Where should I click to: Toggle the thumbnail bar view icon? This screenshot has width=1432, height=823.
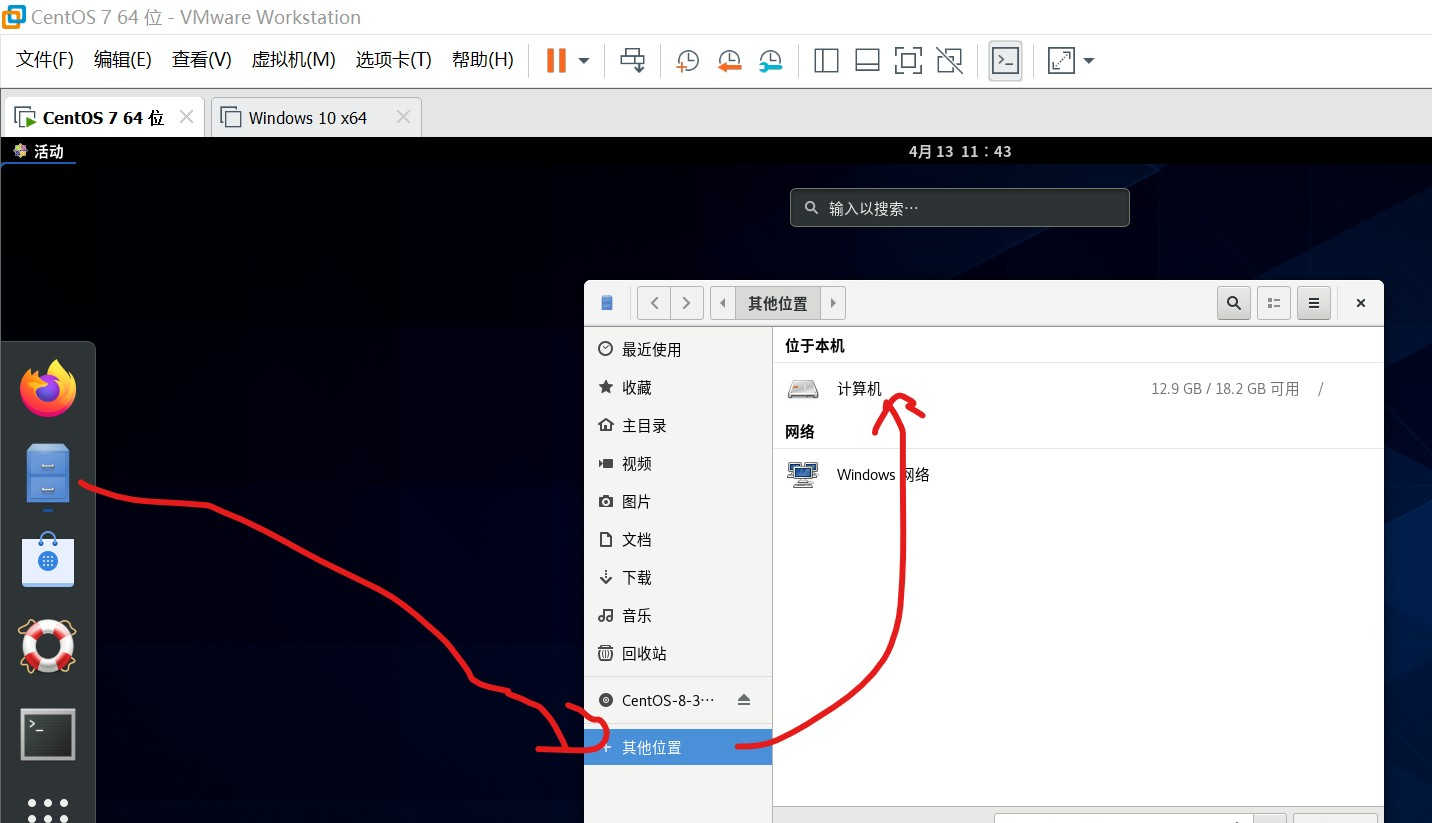pos(867,61)
